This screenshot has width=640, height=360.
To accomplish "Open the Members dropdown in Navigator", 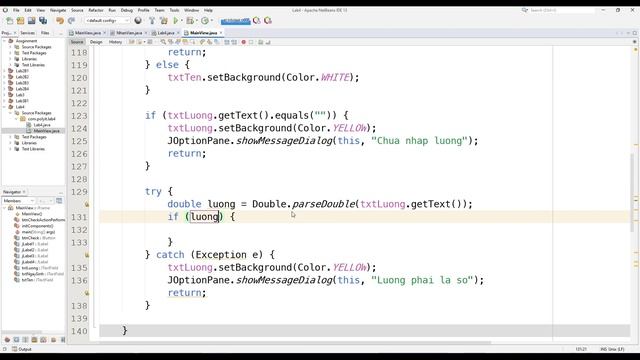I will pyautogui.click(x=18, y=201).
